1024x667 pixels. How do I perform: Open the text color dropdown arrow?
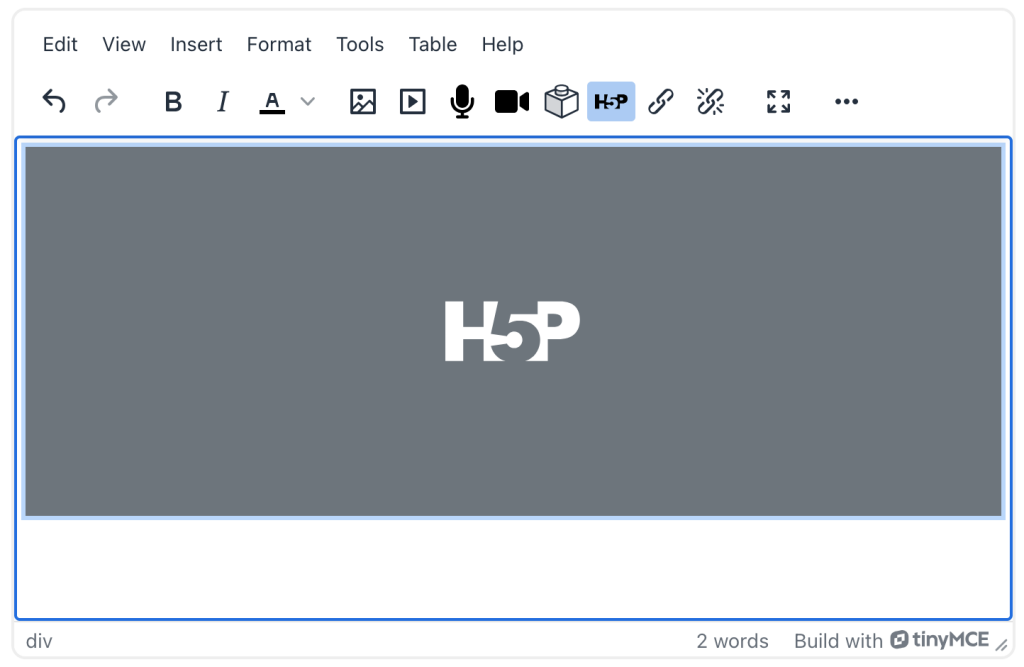pyautogui.click(x=308, y=101)
